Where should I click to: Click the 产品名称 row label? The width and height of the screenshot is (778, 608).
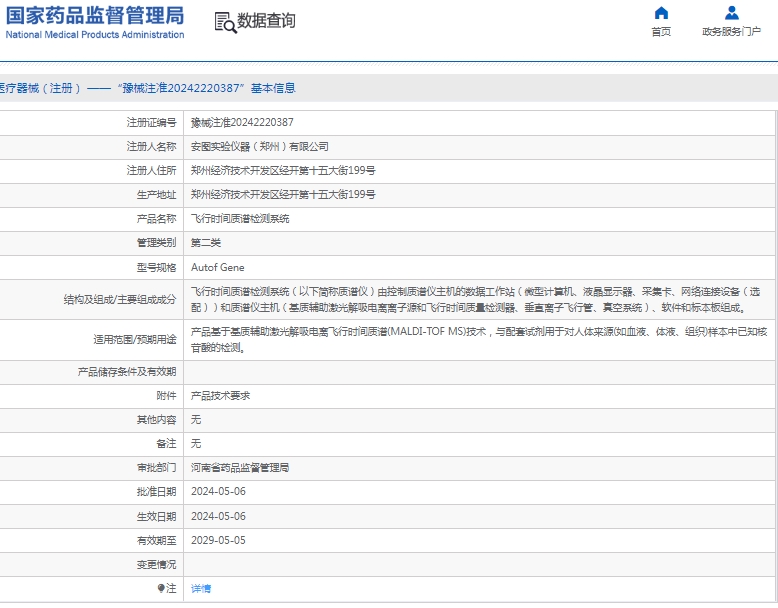[x=156, y=219]
